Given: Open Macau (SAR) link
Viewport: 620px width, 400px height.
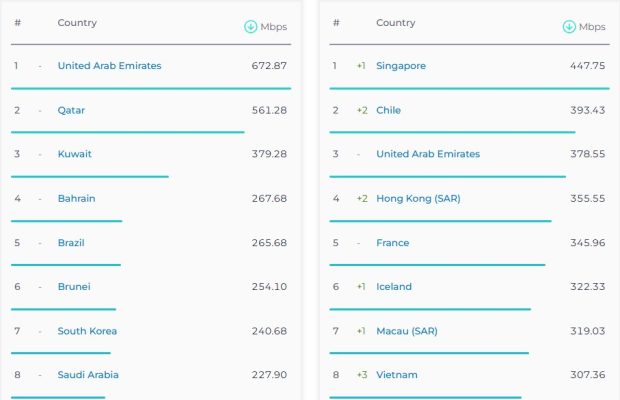Looking at the screenshot, I should click(407, 331).
